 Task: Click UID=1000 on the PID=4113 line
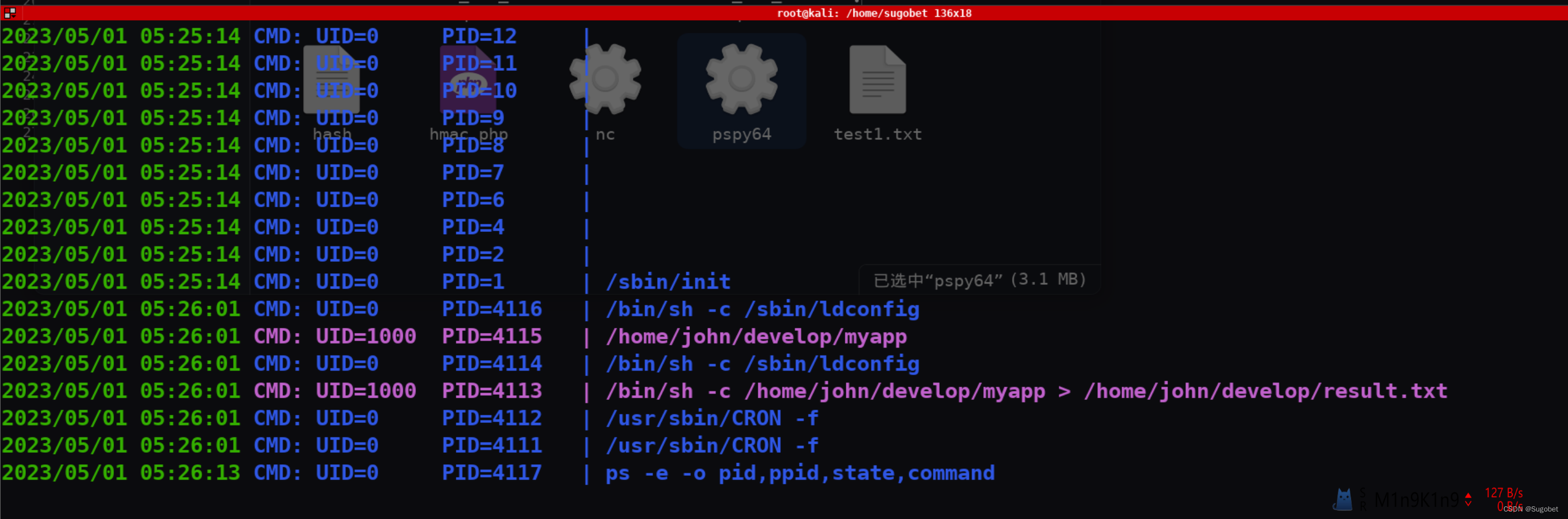pos(366,391)
